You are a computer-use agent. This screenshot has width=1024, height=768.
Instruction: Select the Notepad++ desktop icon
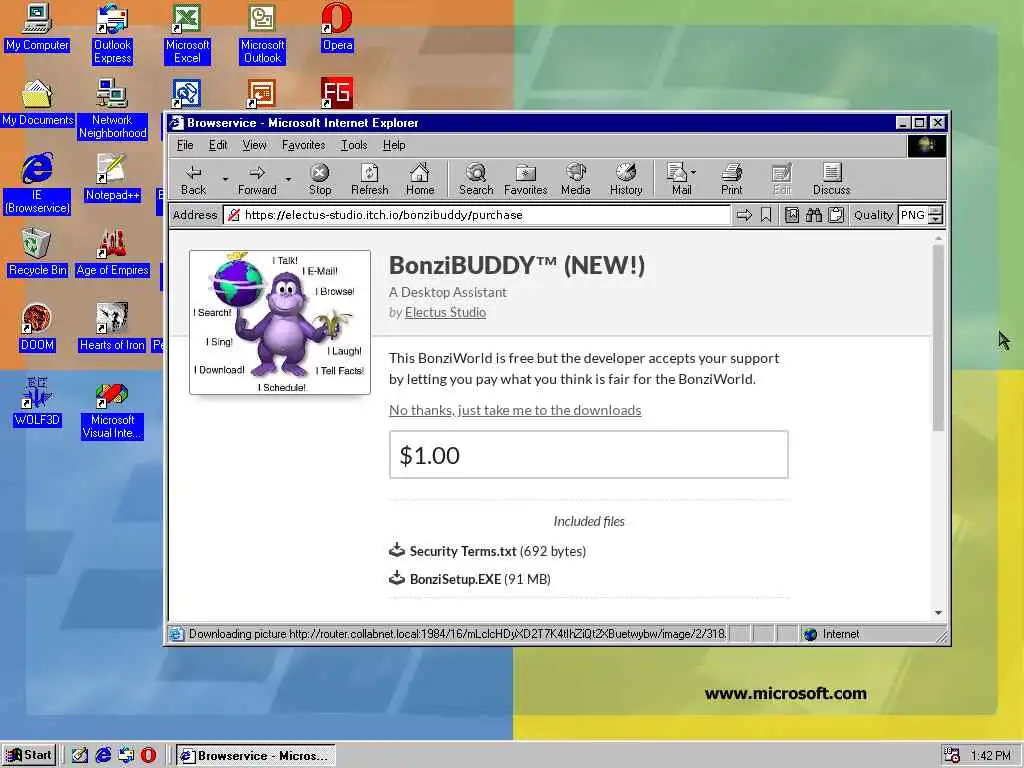pyautogui.click(x=112, y=178)
